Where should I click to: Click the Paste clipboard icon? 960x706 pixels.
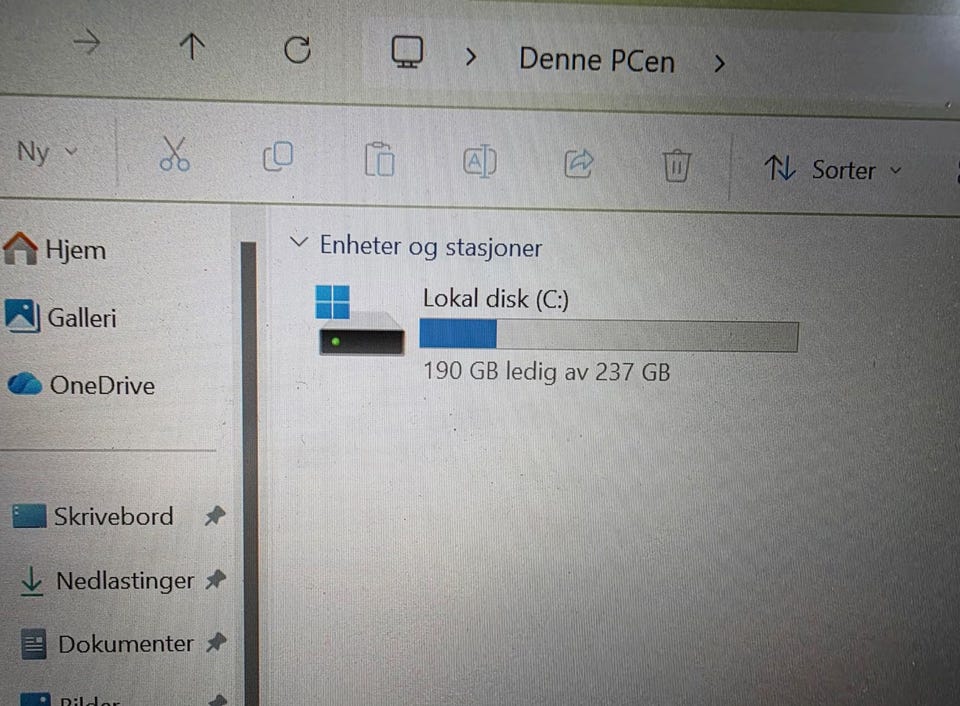tap(379, 159)
